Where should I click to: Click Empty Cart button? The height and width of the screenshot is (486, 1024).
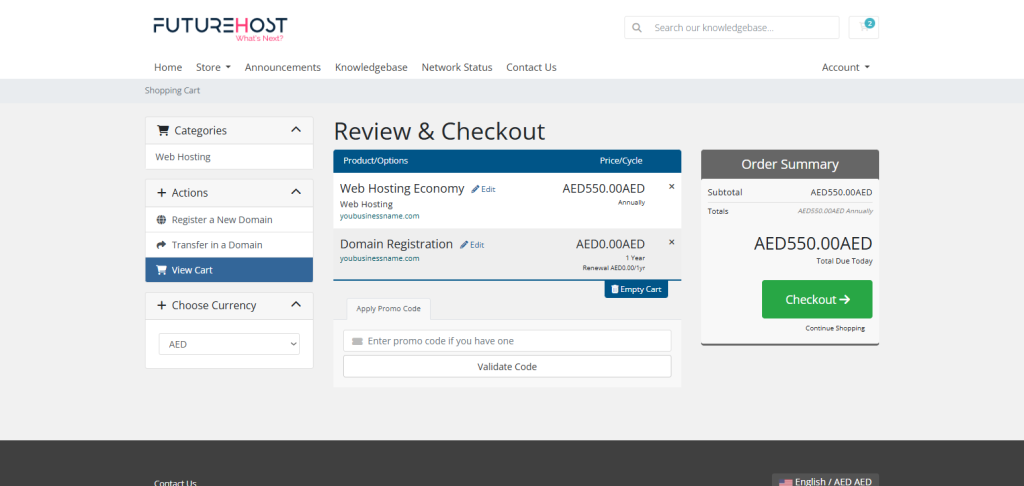636,289
